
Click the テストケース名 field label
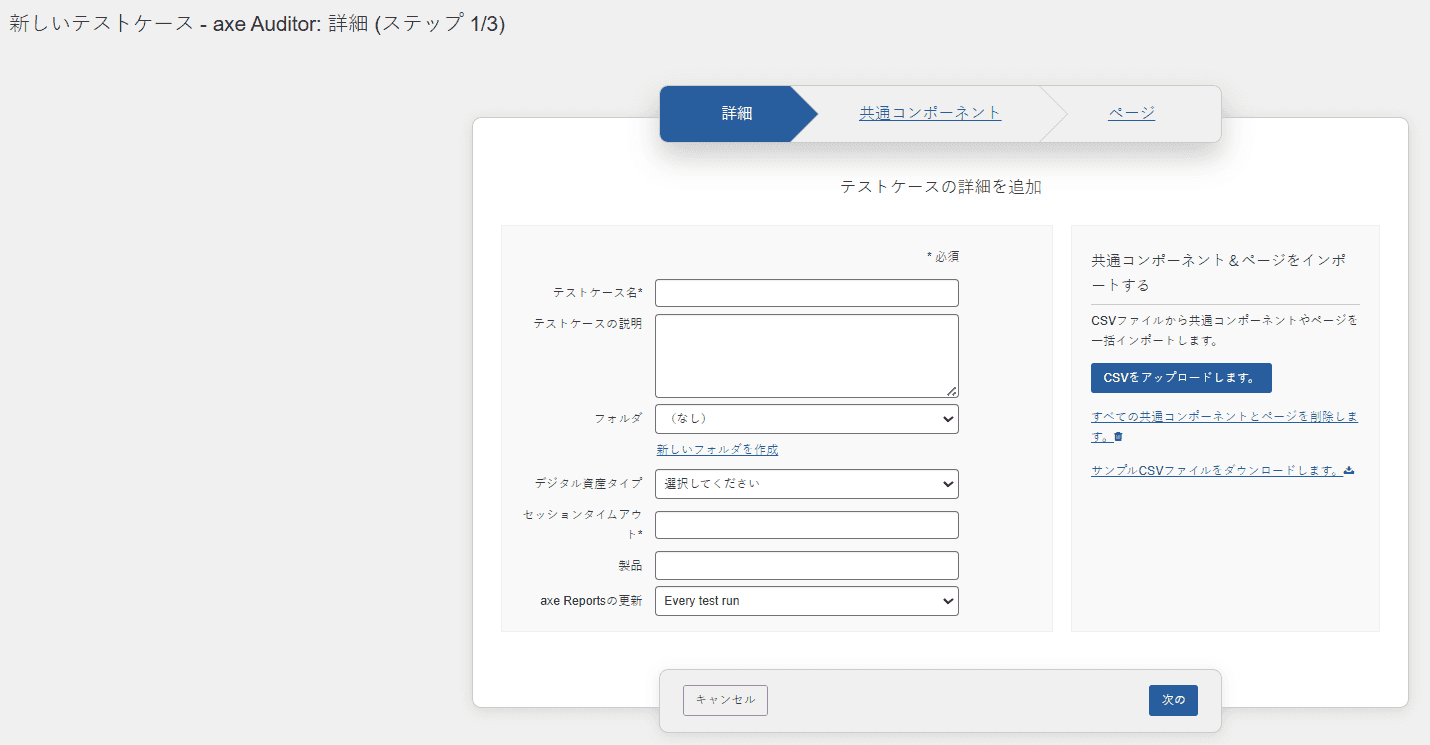[x=597, y=293]
